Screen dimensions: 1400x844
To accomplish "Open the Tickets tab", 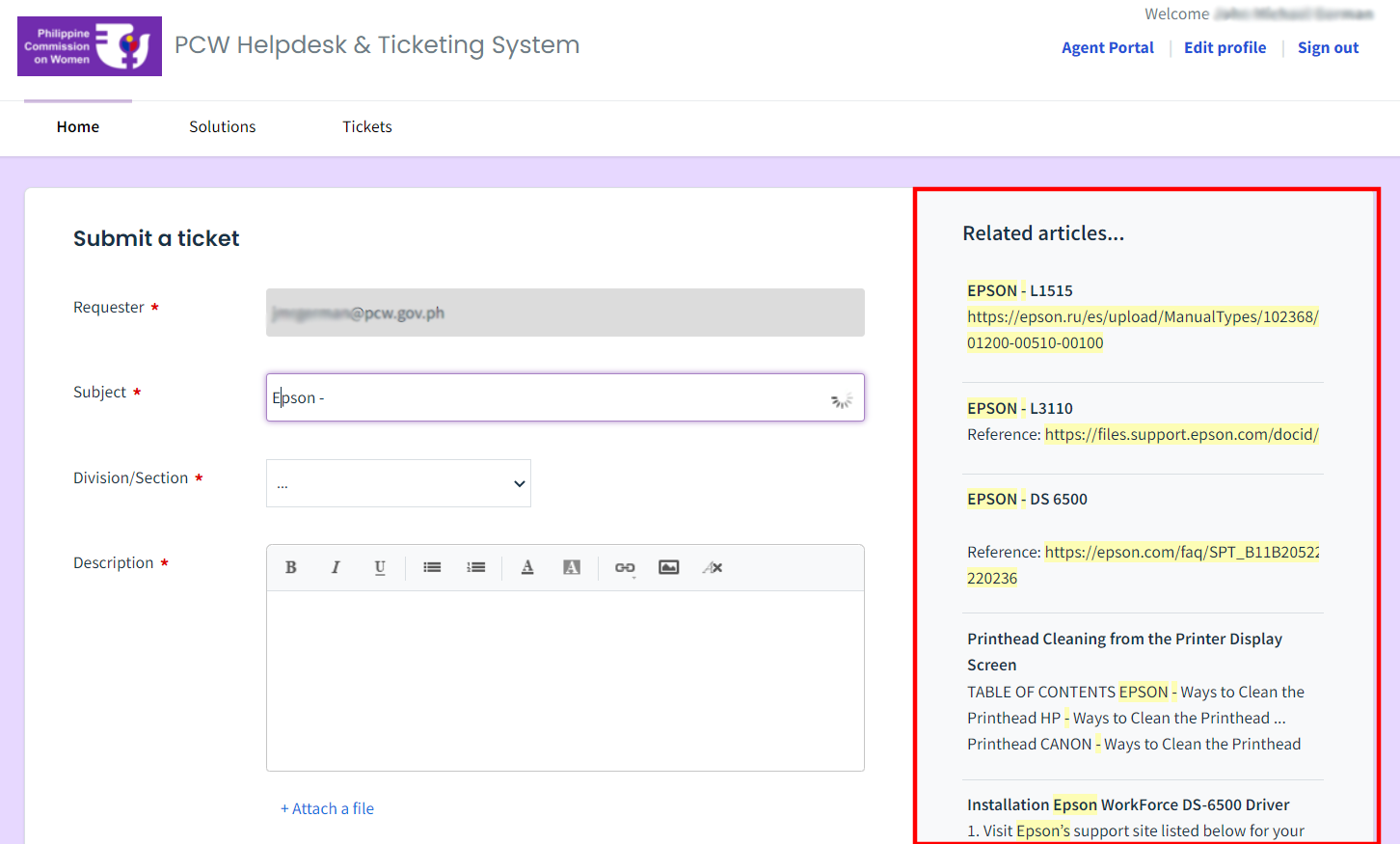I will pos(367,127).
